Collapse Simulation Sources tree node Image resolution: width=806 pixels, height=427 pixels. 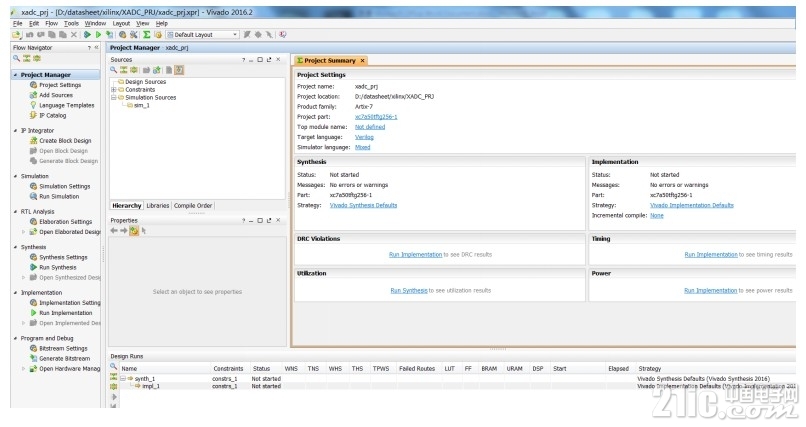click(114, 97)
